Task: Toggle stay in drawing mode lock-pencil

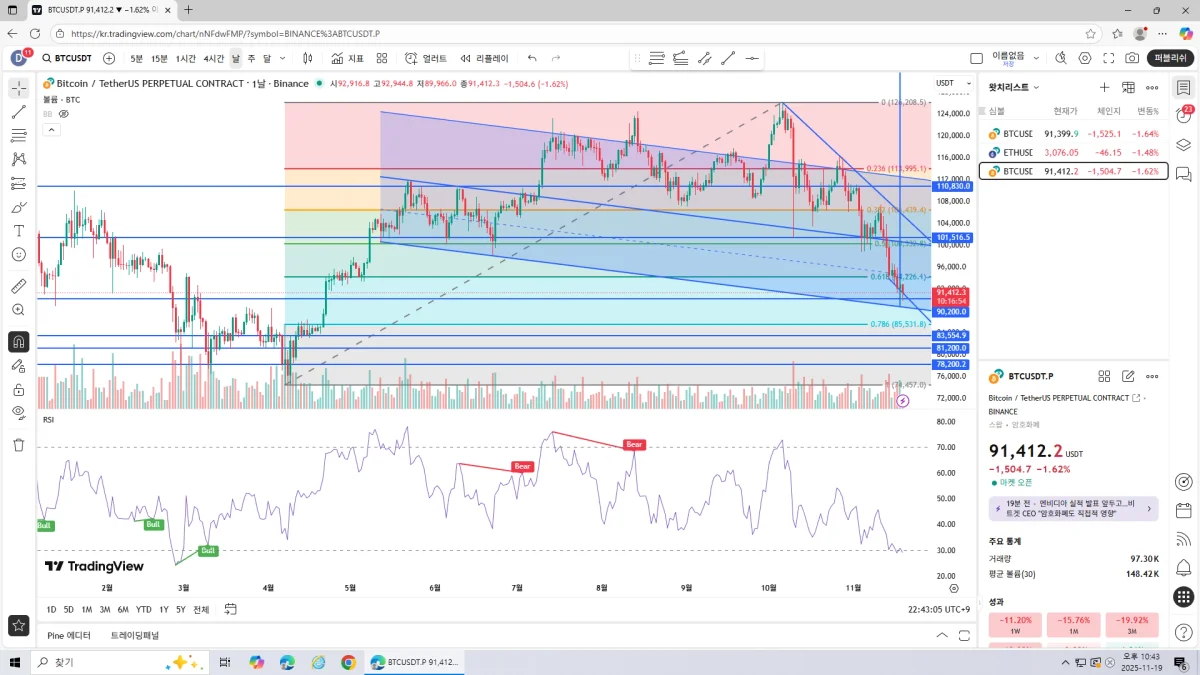Action: [18, 366]
